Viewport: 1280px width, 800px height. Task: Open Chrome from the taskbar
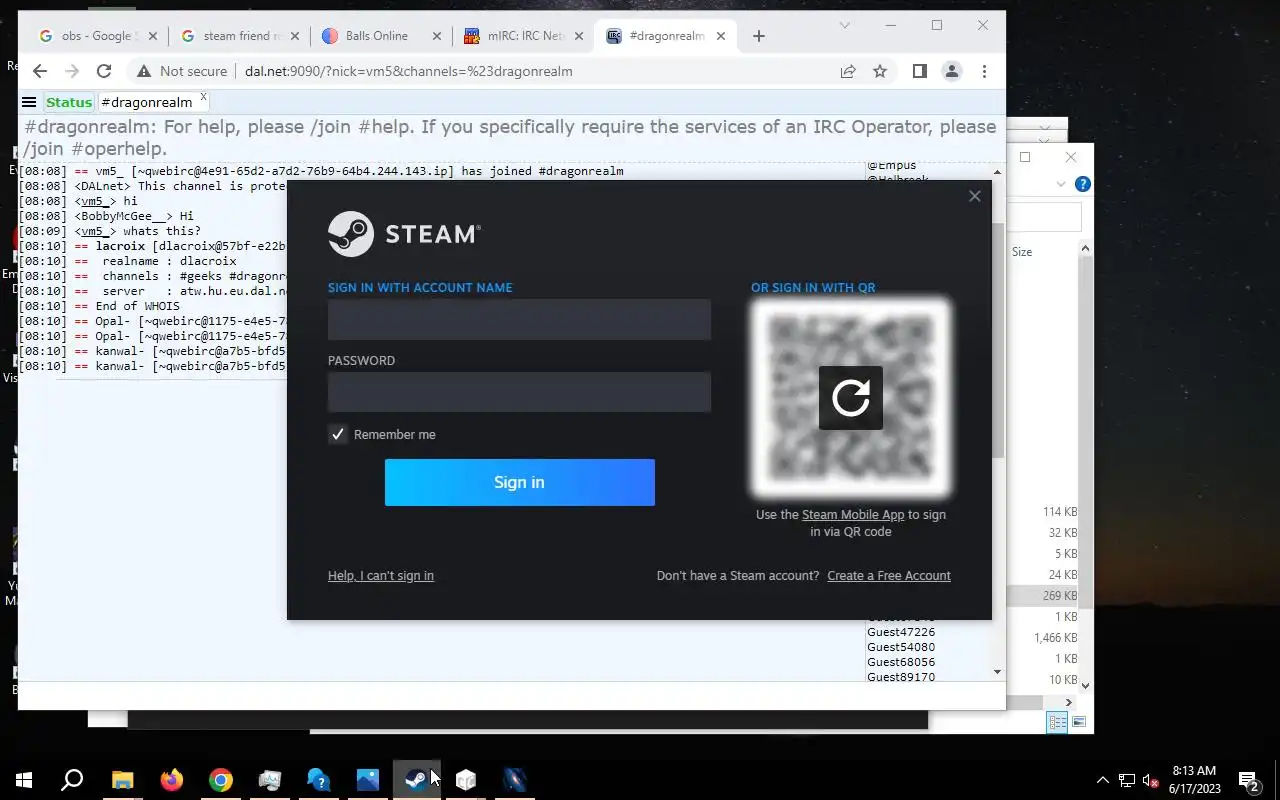pos(220,780)
